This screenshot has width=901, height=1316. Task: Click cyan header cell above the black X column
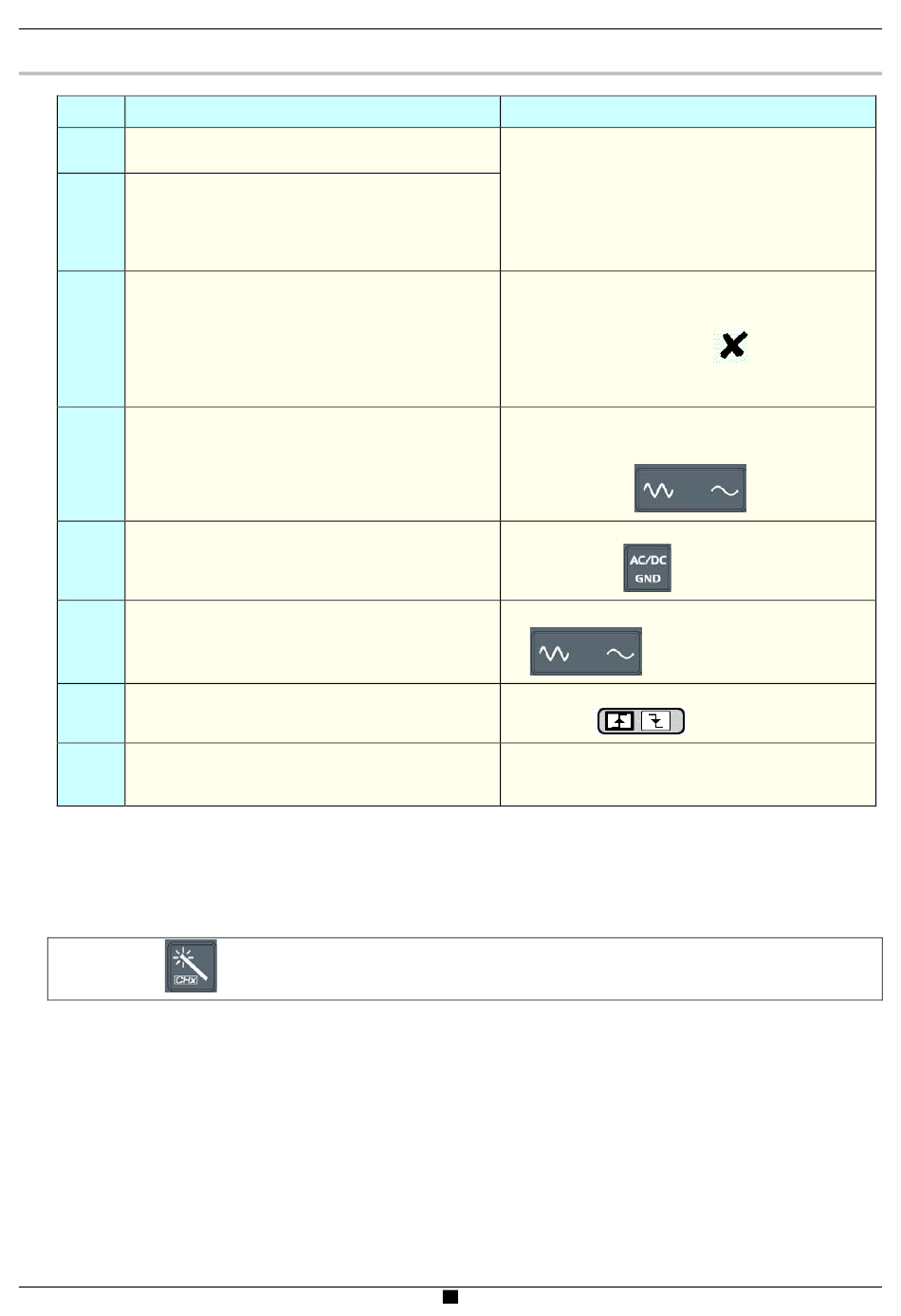point(687,111)
